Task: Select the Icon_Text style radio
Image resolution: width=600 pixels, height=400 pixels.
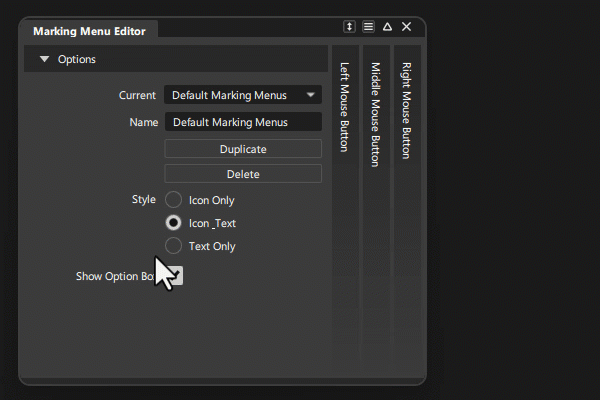Action: click(x=174, y=223)
